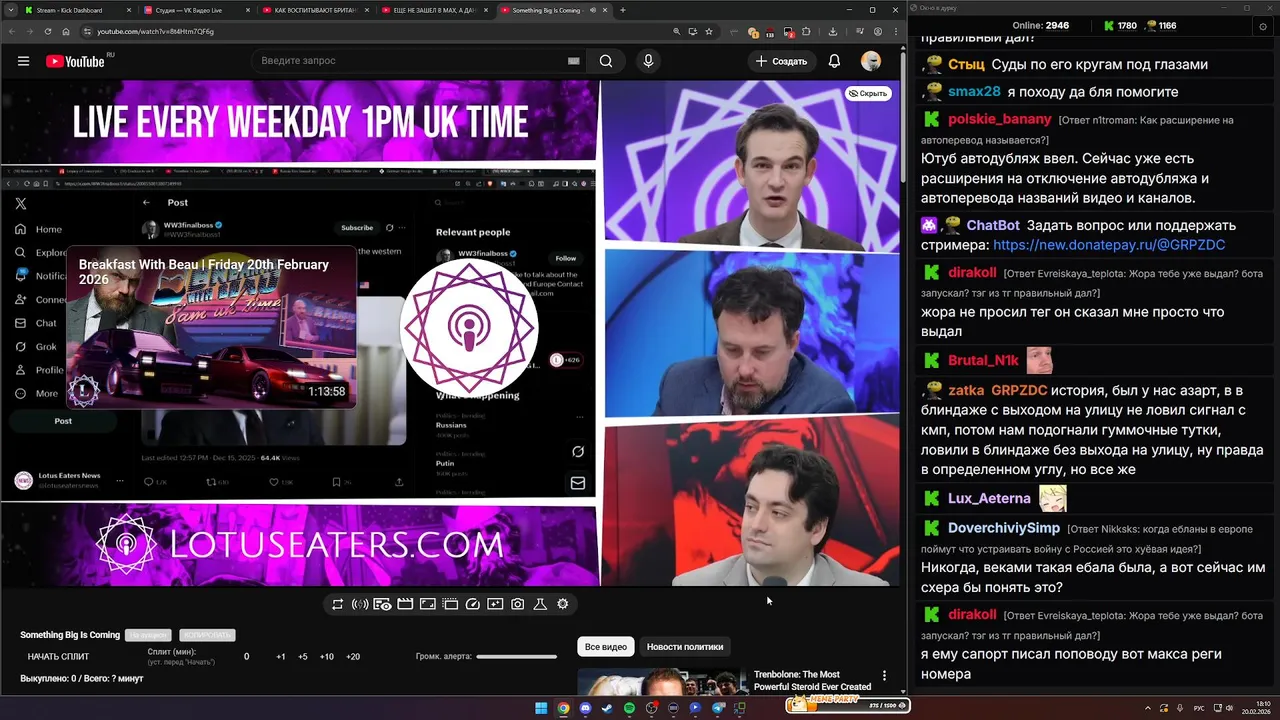Open the Chrome tab search dropdown arrow

coord(11,10)
